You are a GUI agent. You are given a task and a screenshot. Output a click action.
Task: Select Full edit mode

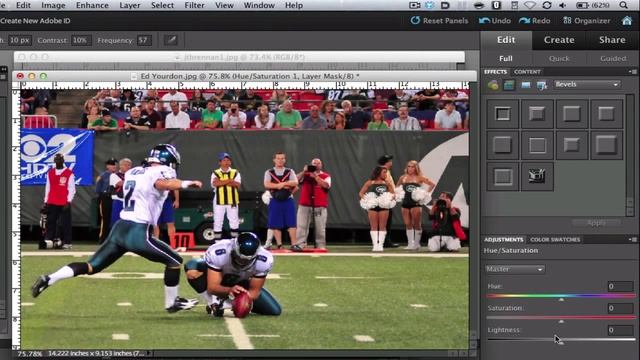tap(506, 58)
